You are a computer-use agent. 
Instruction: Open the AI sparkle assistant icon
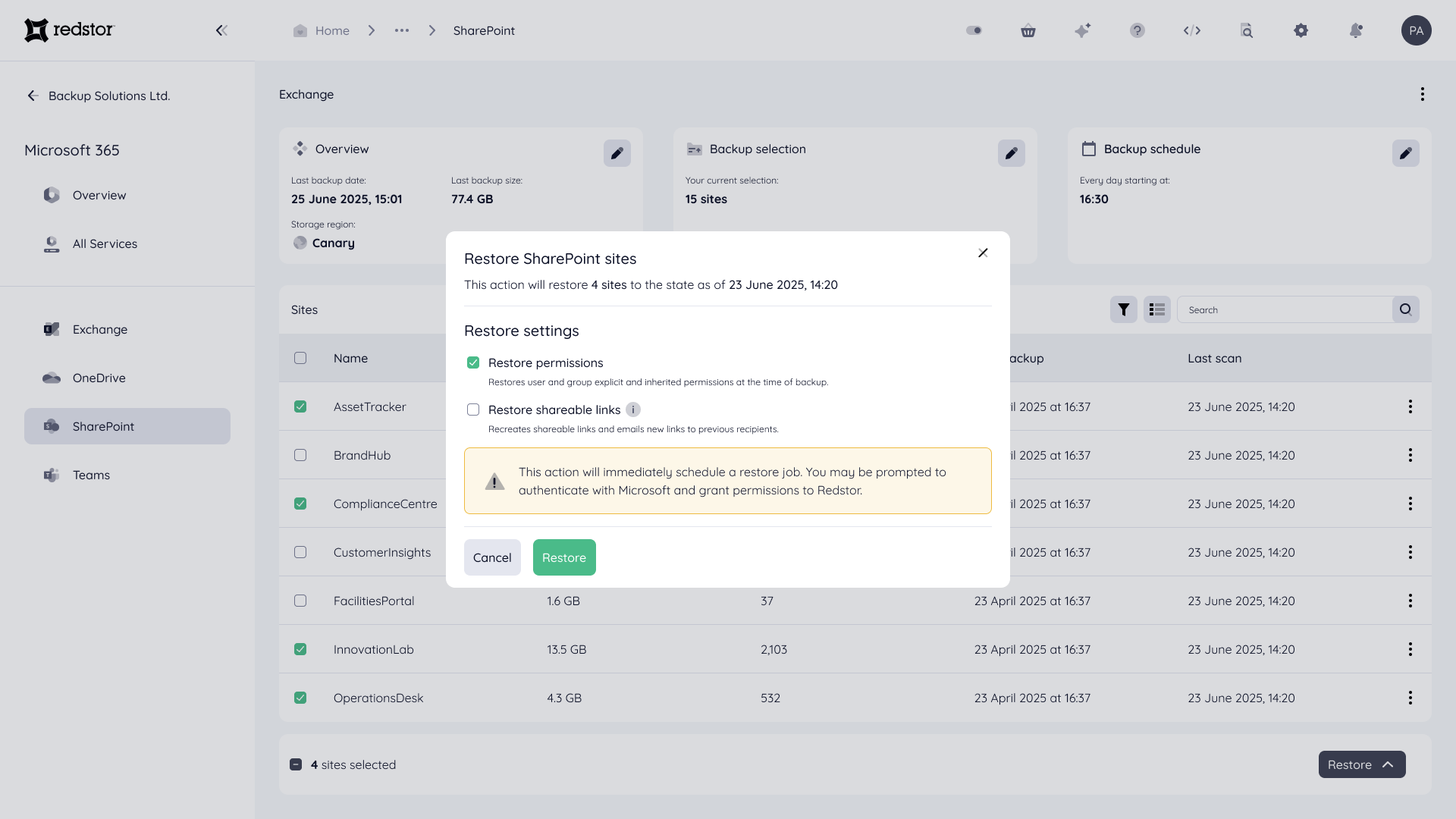tap(1083, 30)
